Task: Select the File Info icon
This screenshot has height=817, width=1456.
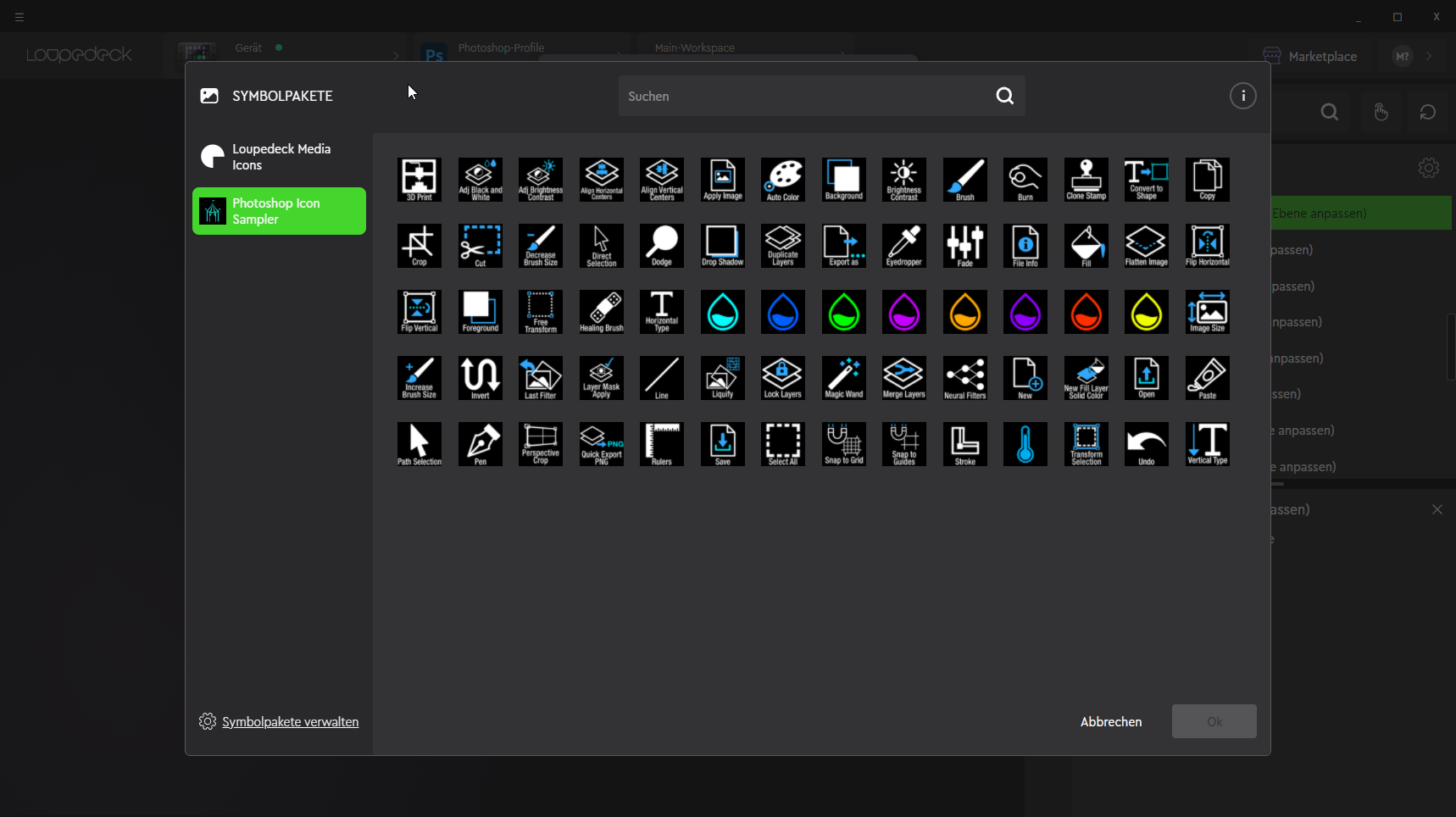Action: coord(1025,246)
